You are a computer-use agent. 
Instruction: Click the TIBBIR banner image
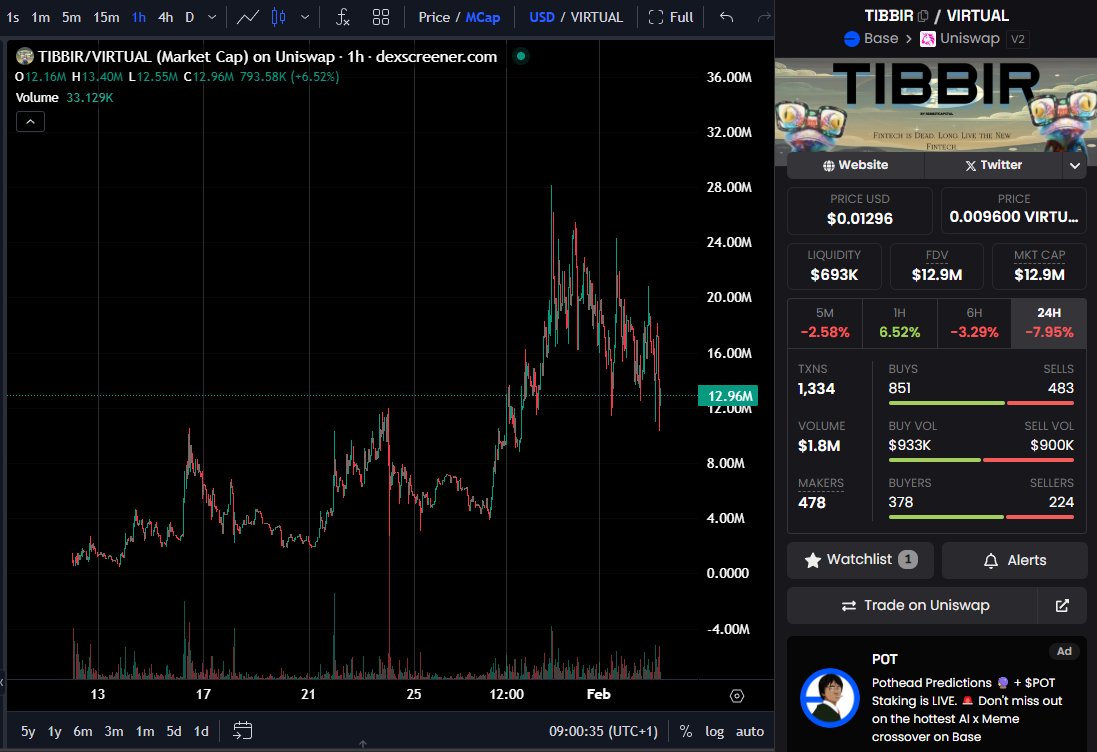935,105
